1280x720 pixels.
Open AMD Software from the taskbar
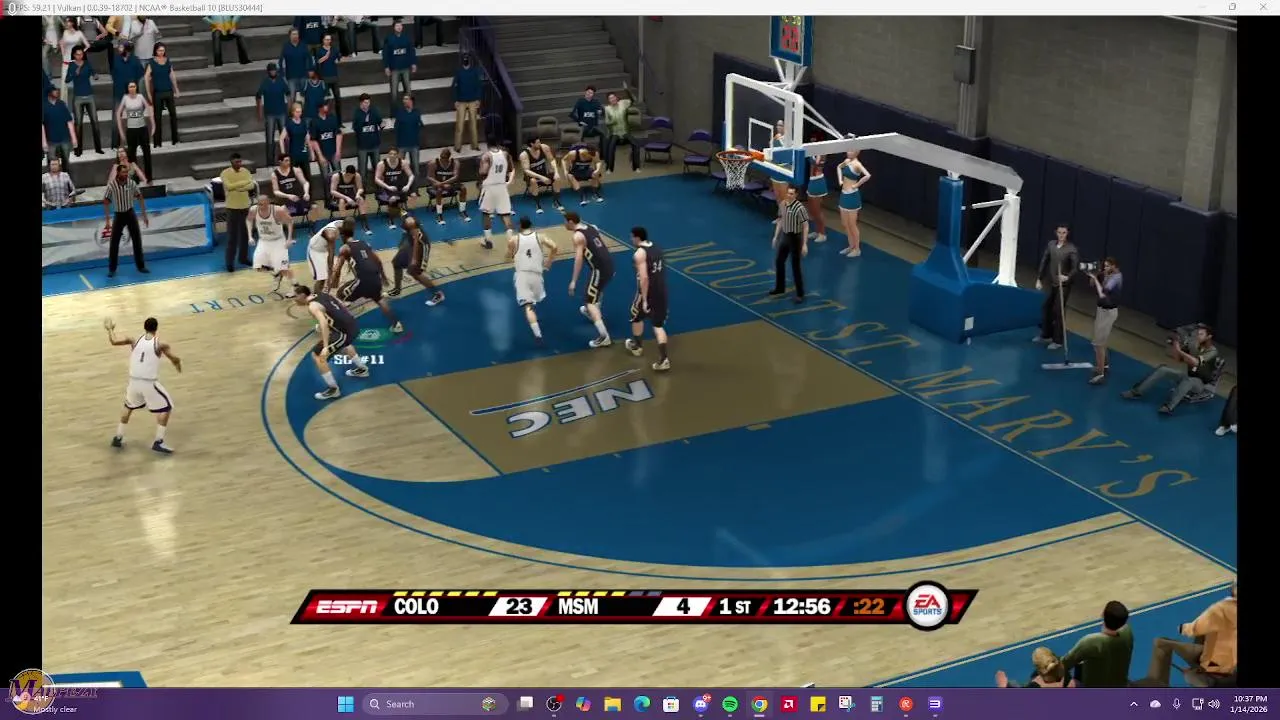point(788,704)
